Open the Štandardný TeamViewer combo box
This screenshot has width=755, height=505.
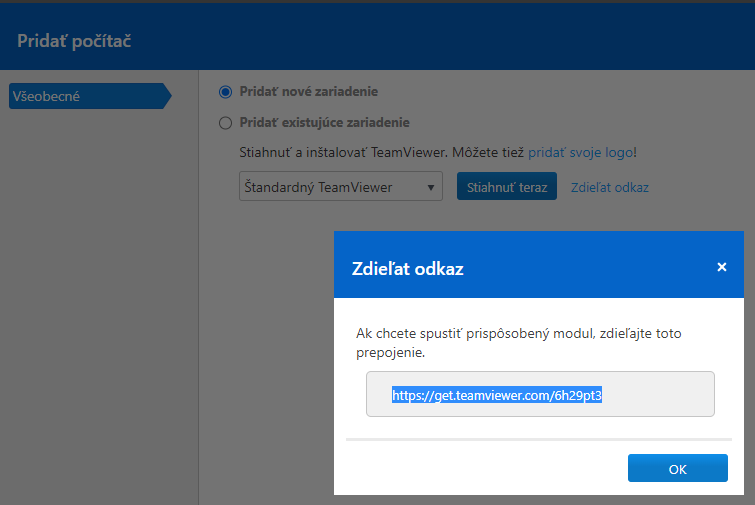click(340, 186)
